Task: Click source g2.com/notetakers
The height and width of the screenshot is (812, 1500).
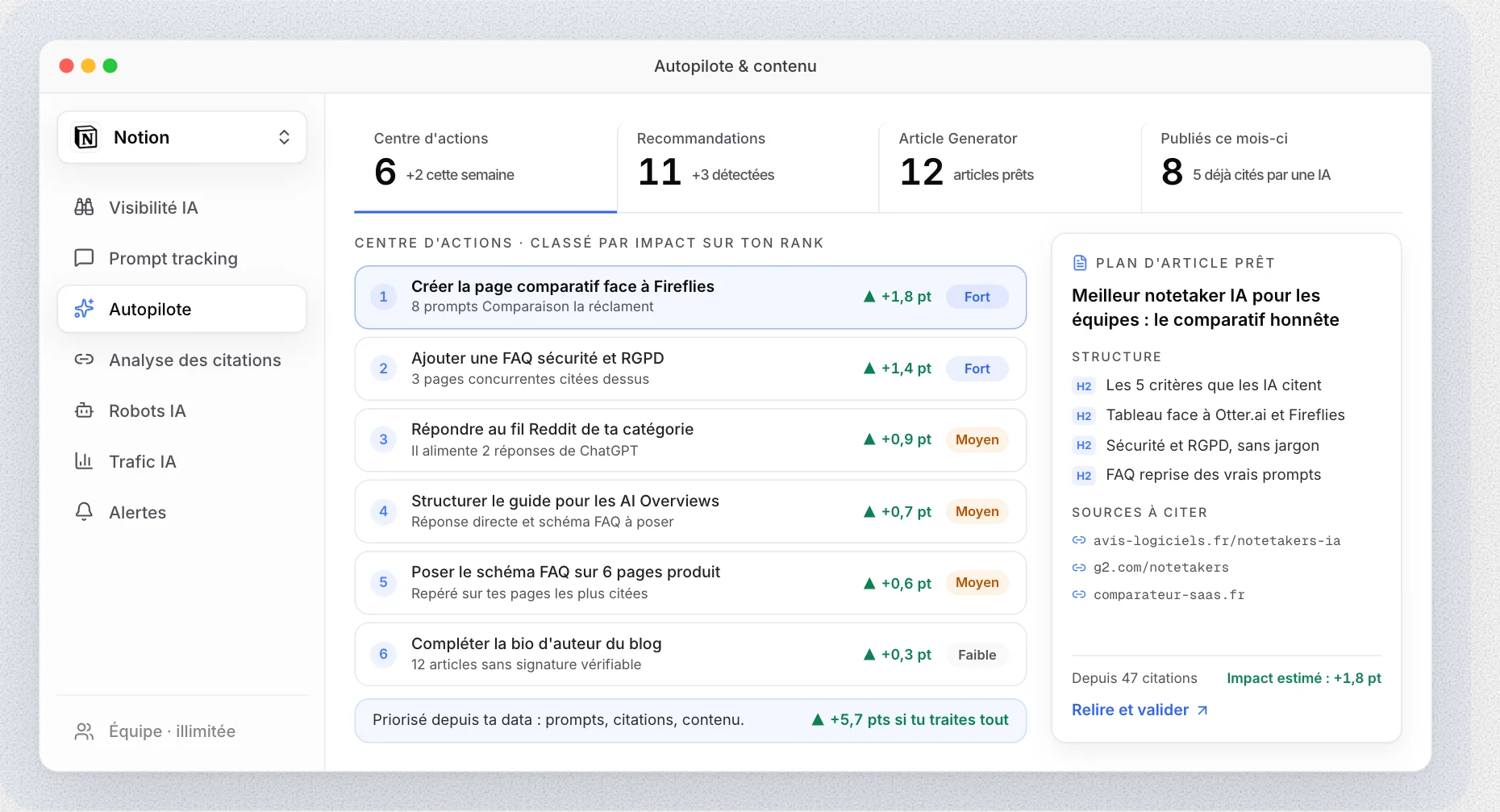Action: pyautogui.click(x=1161, y=568)
